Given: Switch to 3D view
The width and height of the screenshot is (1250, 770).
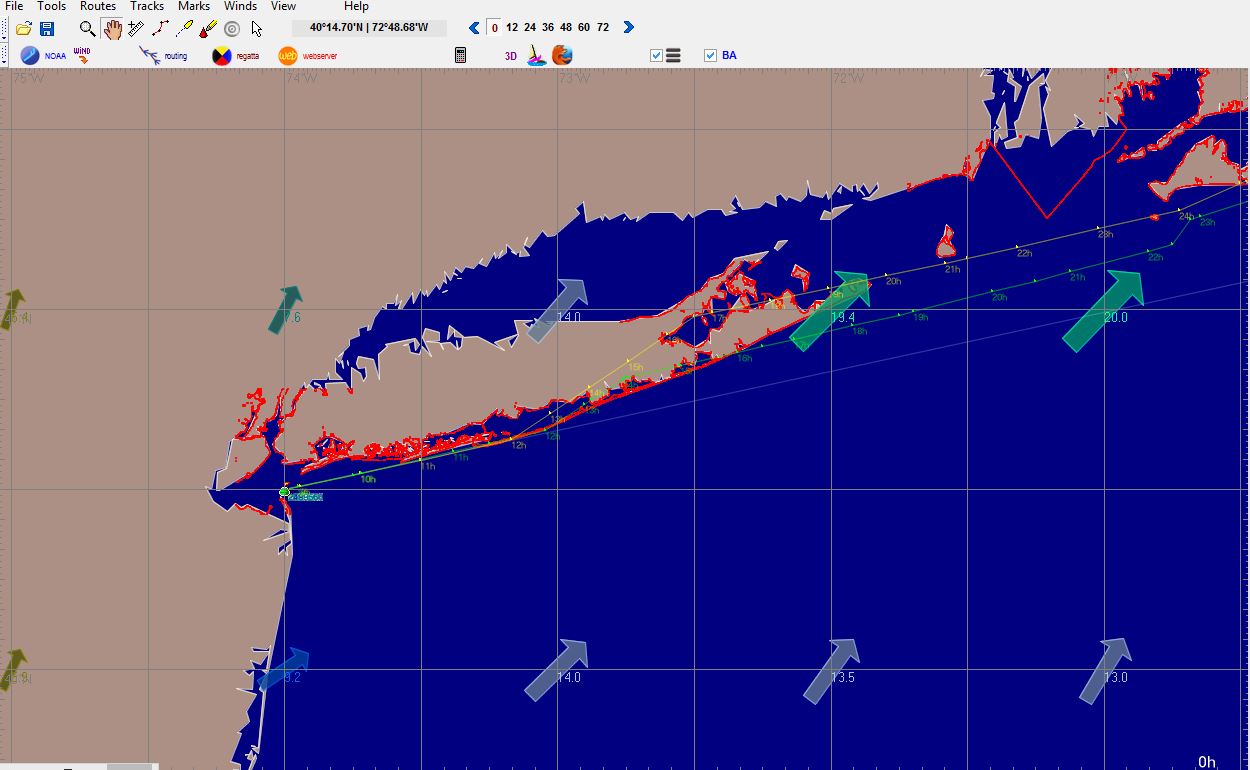Looking at the screenshot, I should click(510, 56).
